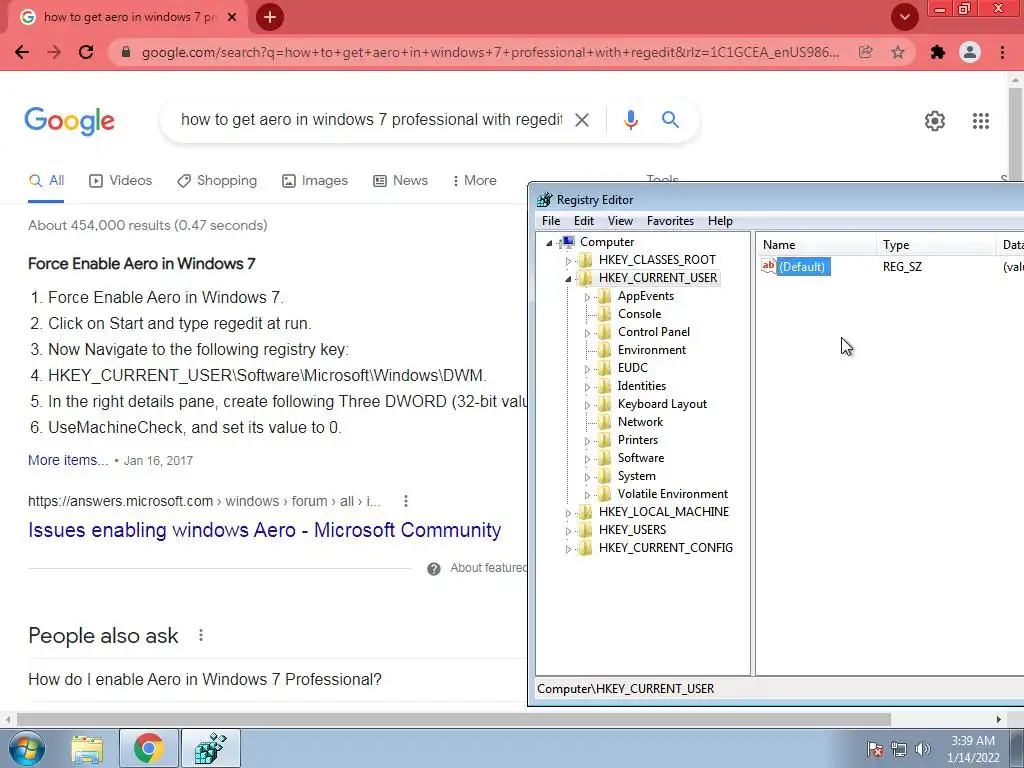The width and height of the screenshot is (1024, 768).
Task: Open Issues enabling windows Aero result
Action: click(264, 530)
